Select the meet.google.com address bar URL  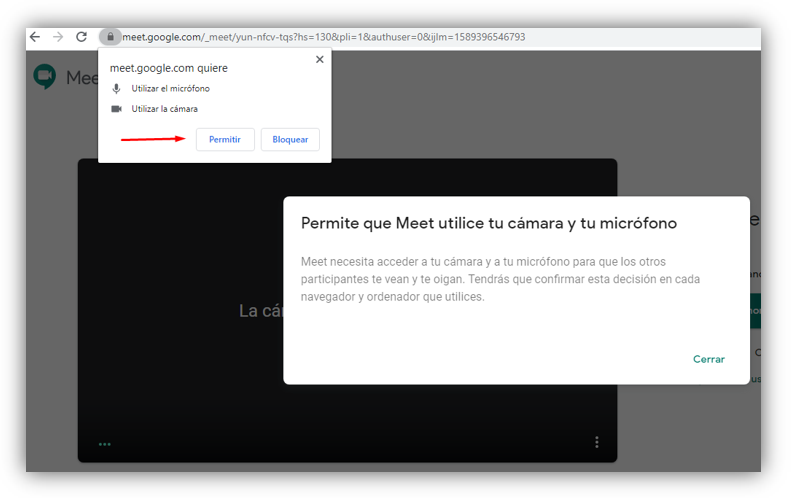(324, 37)
